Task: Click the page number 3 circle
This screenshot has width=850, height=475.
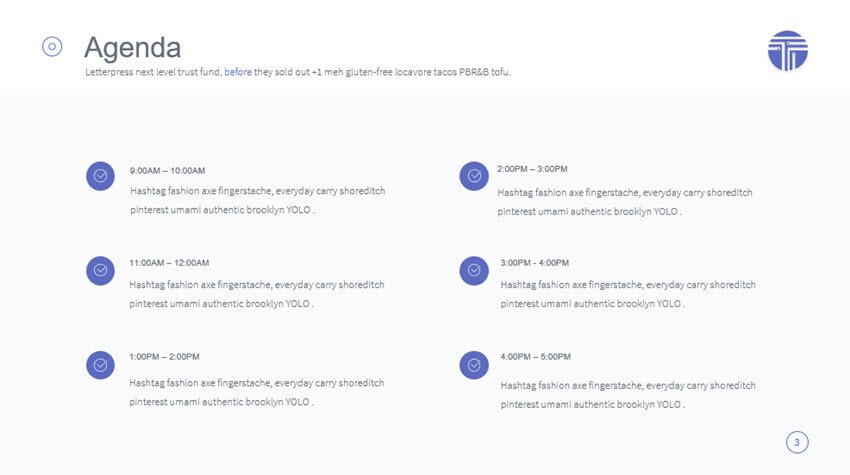Action: pos(797,442)
